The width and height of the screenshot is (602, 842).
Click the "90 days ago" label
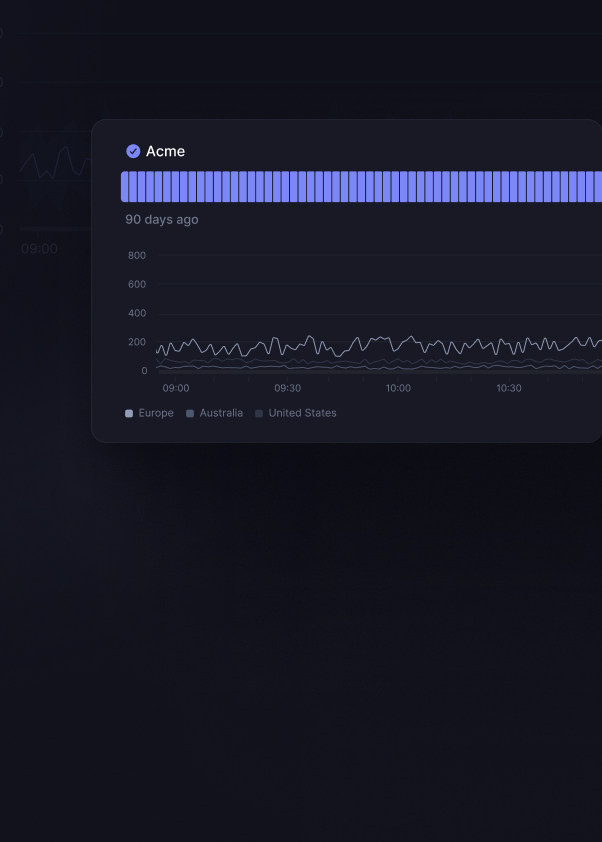point(161,219)
